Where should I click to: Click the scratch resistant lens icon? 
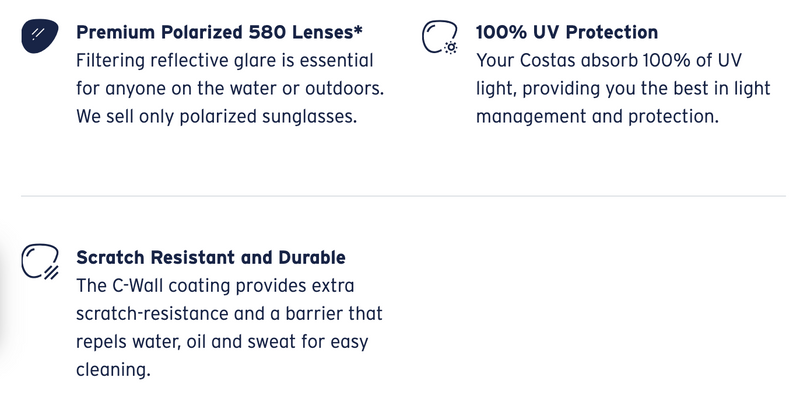[x=40, y=262]
